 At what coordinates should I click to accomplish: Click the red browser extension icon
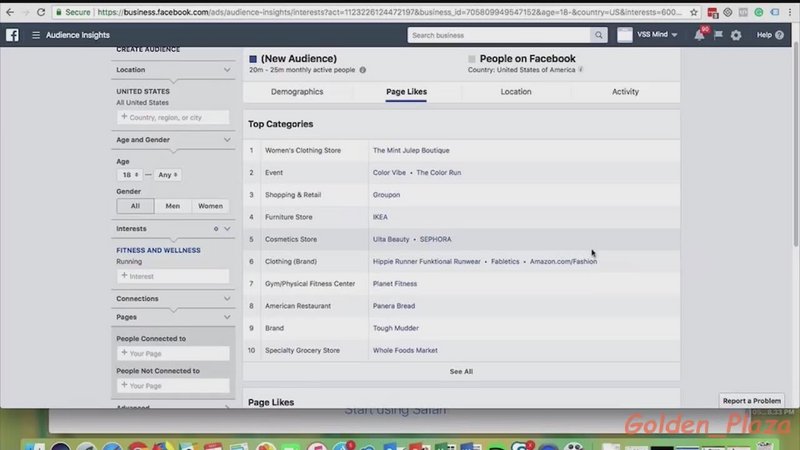pyautogui.click(x=712, y=12)
